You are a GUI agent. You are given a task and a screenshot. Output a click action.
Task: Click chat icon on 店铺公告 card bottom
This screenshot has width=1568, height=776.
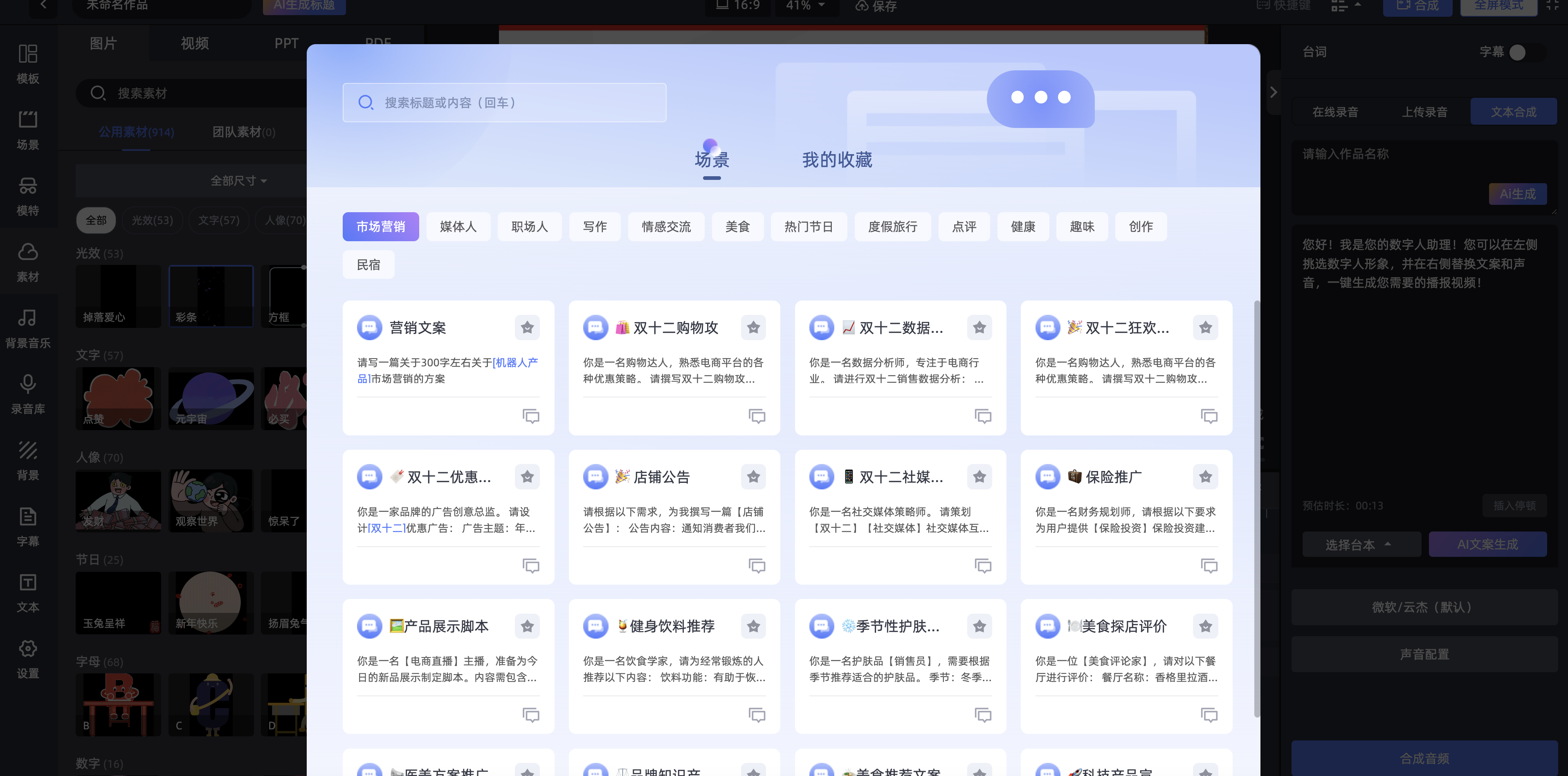point(757,565)
